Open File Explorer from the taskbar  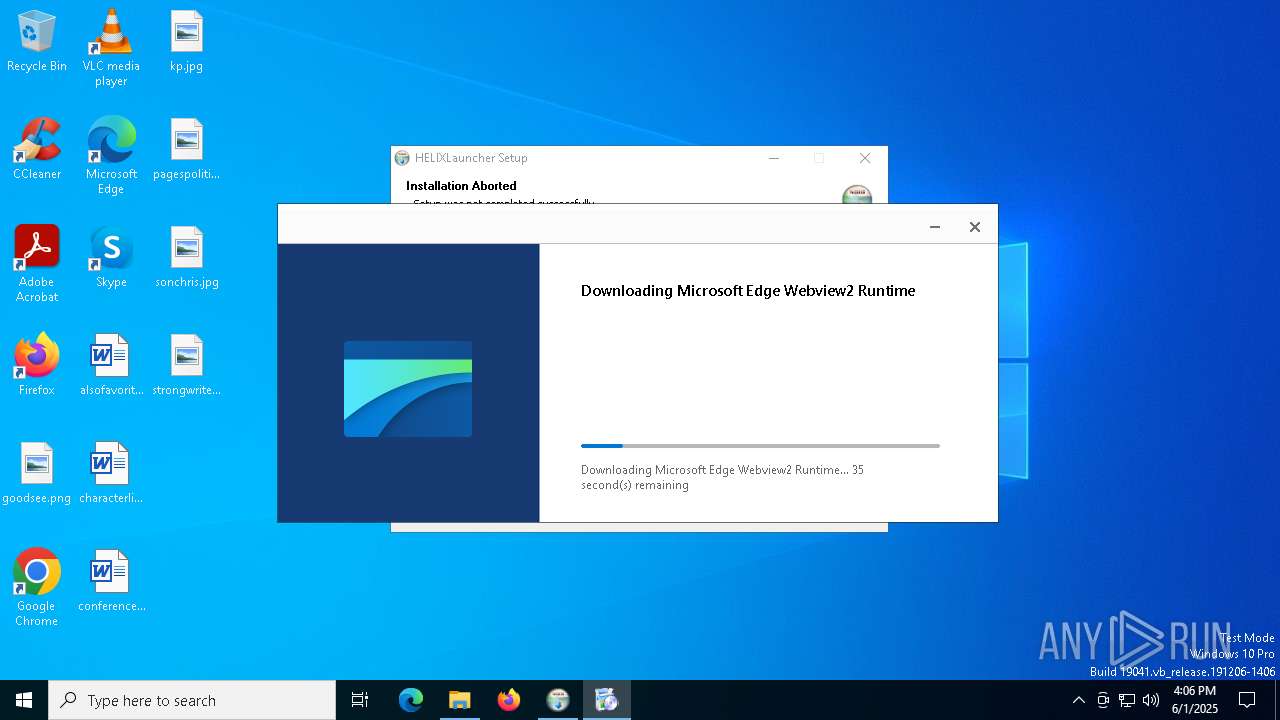click(x=459, y=700)
